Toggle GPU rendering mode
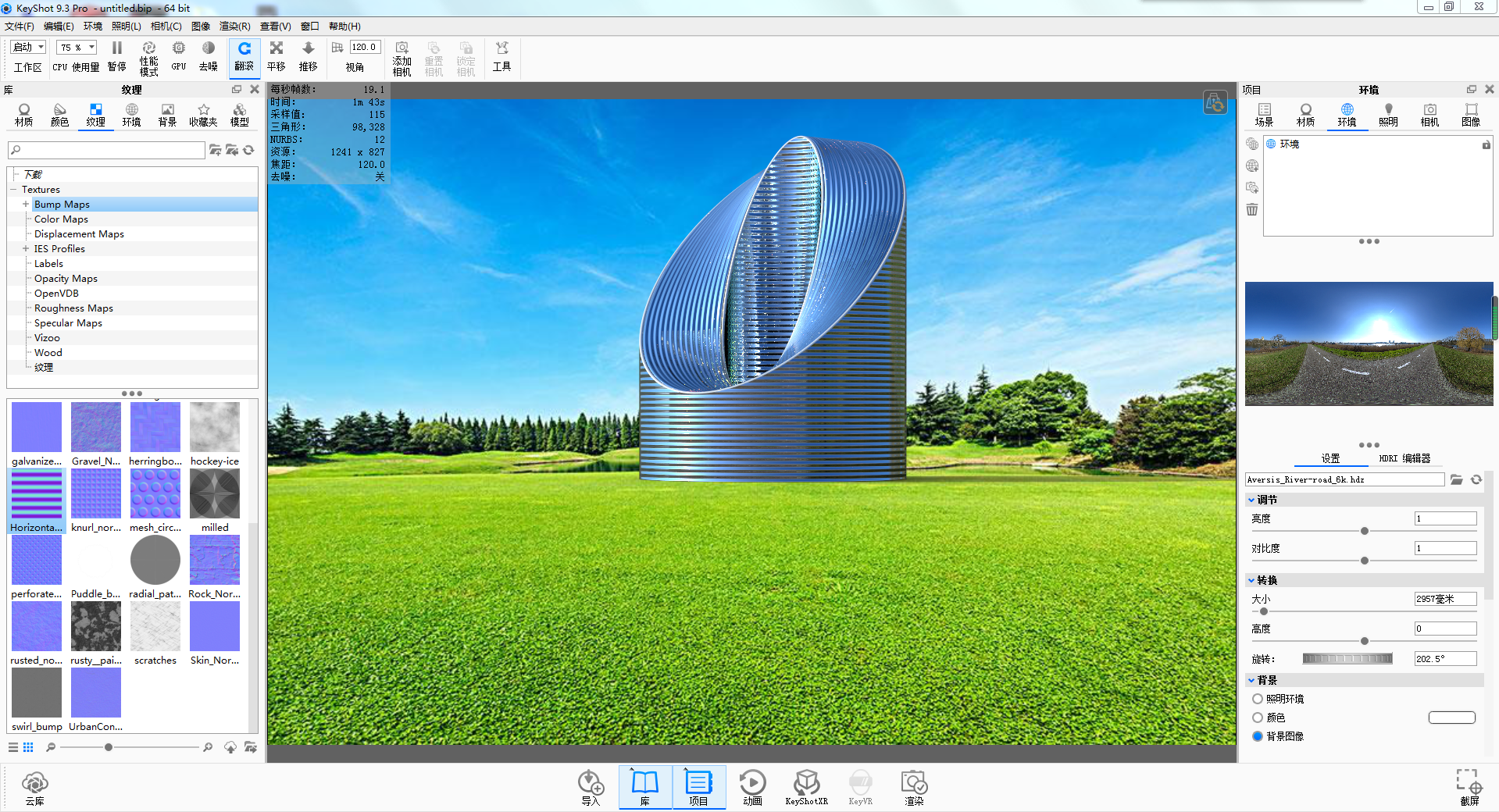 (x=179, y=57)
